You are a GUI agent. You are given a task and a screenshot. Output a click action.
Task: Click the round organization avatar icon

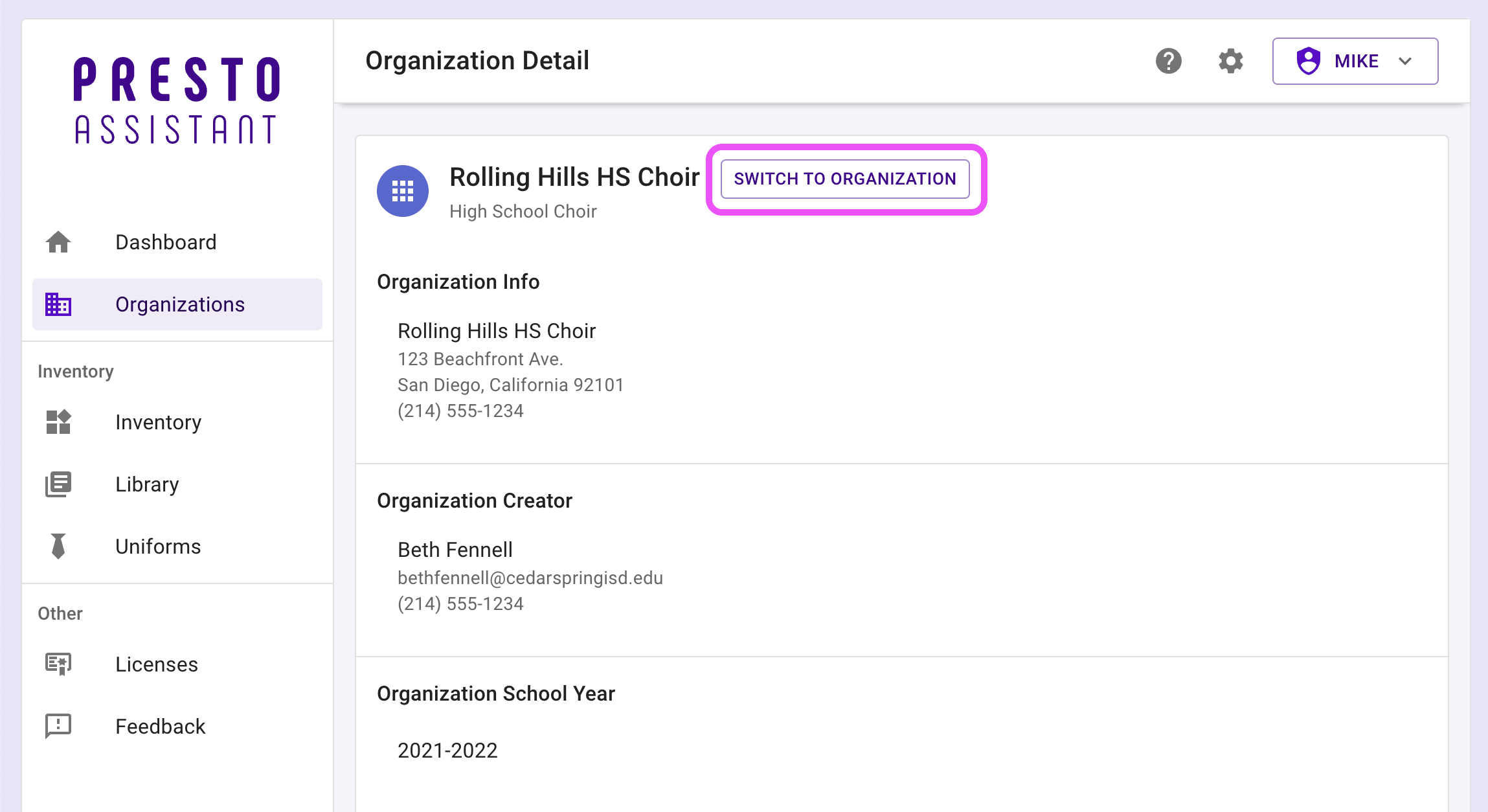coord(403,191)
